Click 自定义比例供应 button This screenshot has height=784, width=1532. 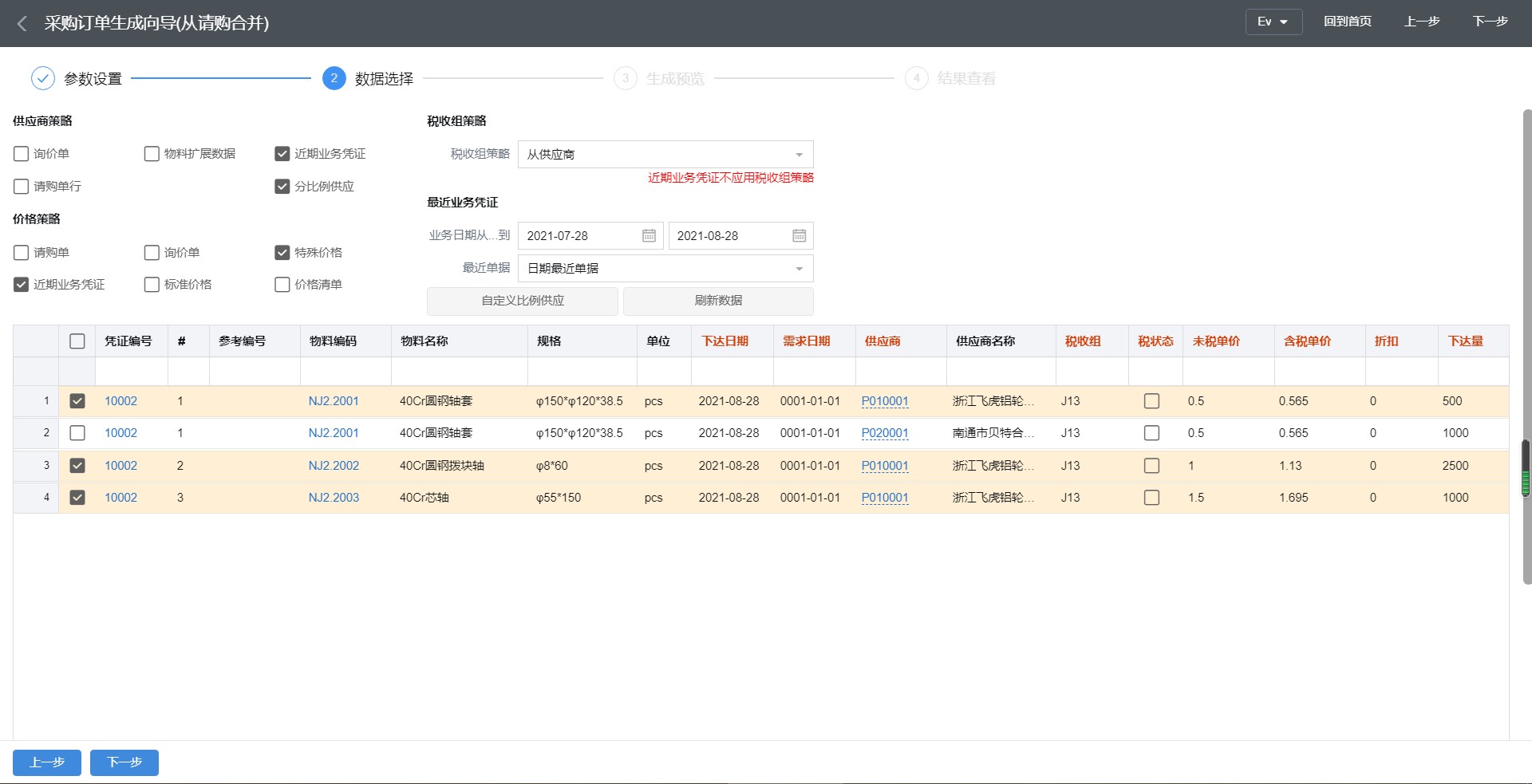[x=523, y=301]
